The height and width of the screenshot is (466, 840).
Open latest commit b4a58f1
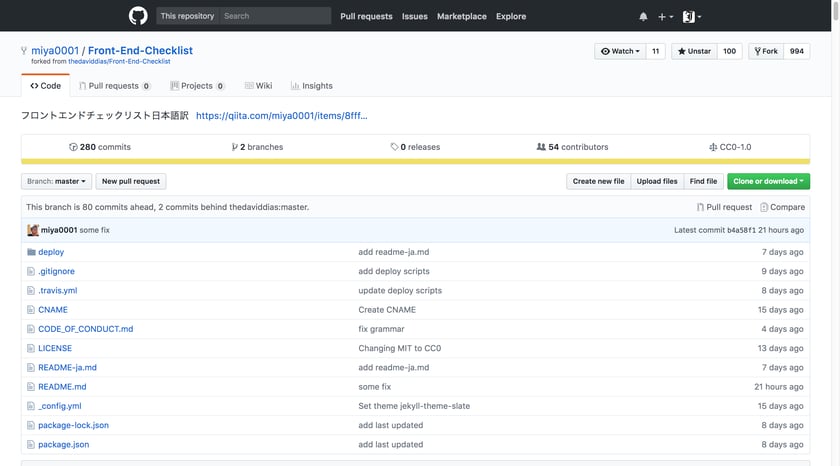coord(741,230)
